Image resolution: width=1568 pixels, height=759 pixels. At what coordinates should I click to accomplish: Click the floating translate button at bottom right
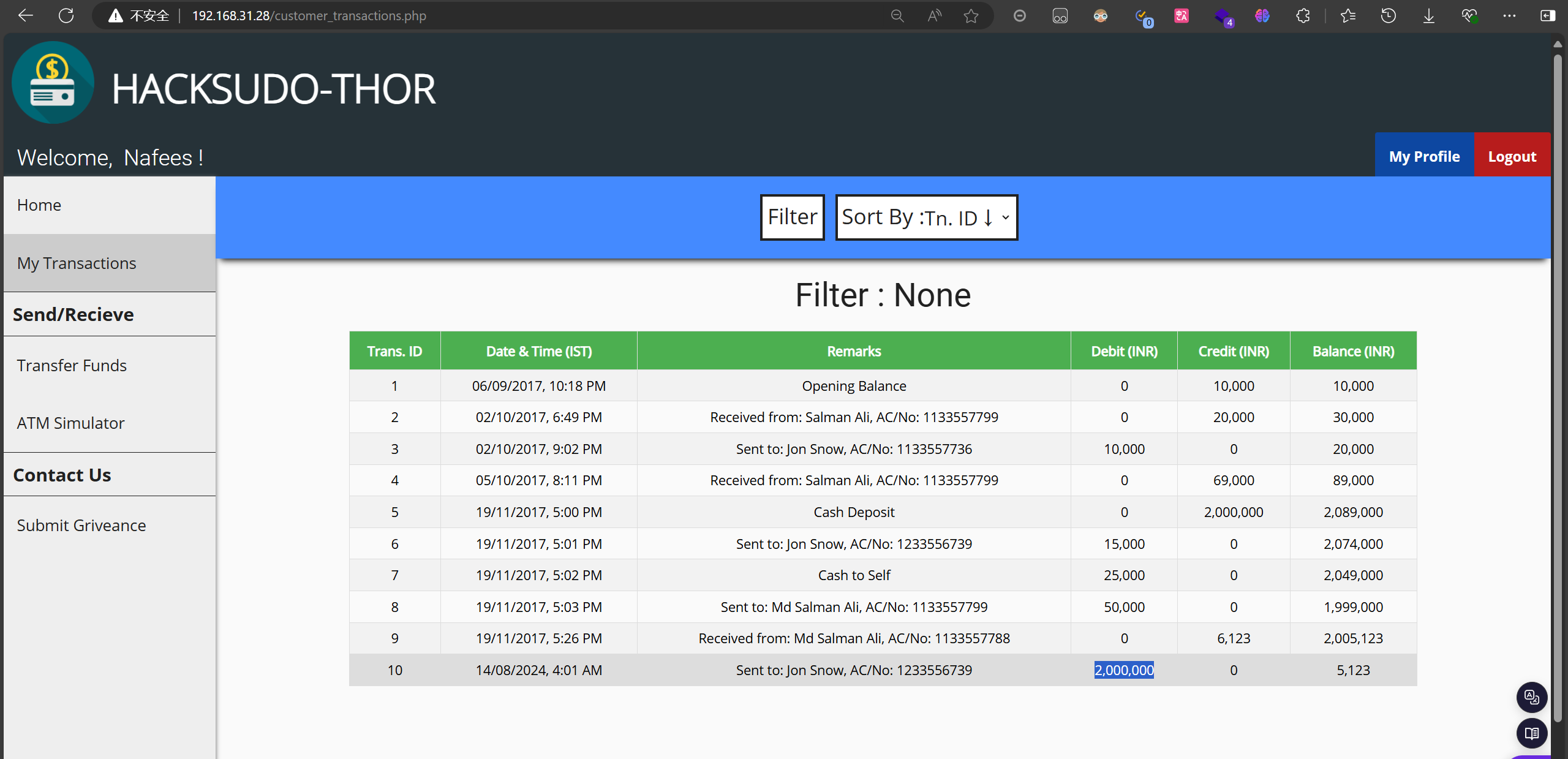(1532, 697)
